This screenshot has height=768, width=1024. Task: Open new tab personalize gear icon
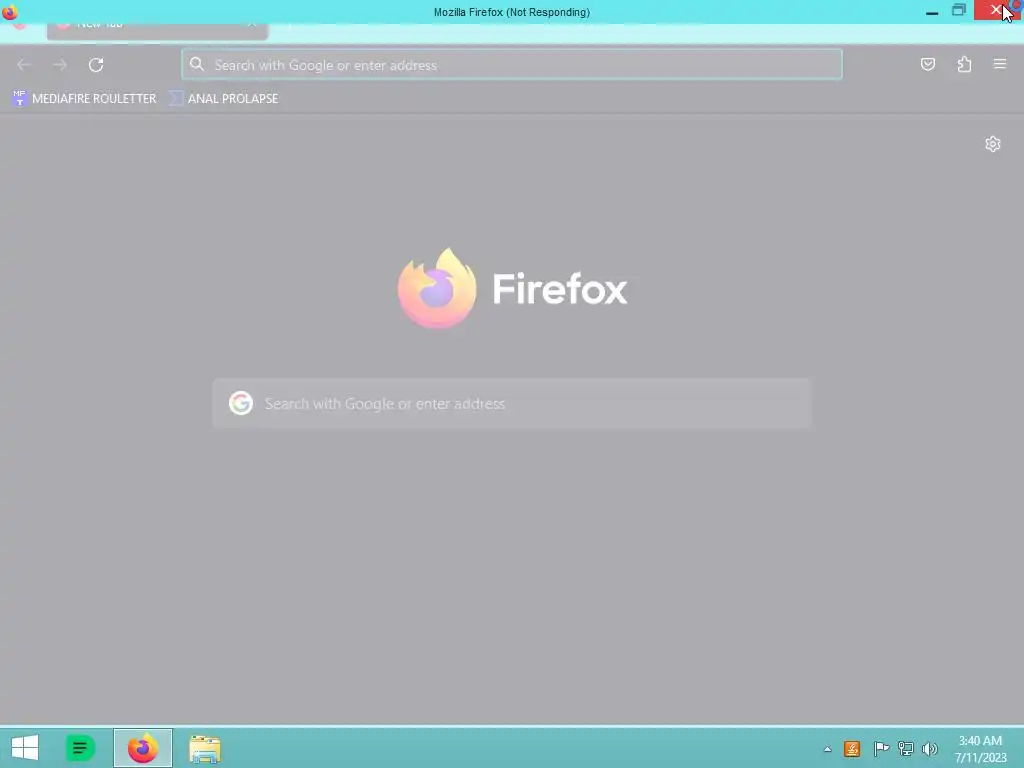993,144
